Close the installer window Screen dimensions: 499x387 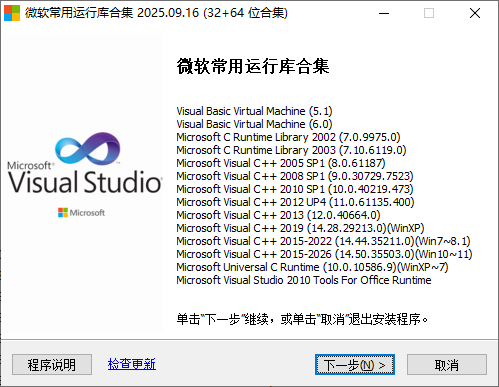click(x=475, y=13)
